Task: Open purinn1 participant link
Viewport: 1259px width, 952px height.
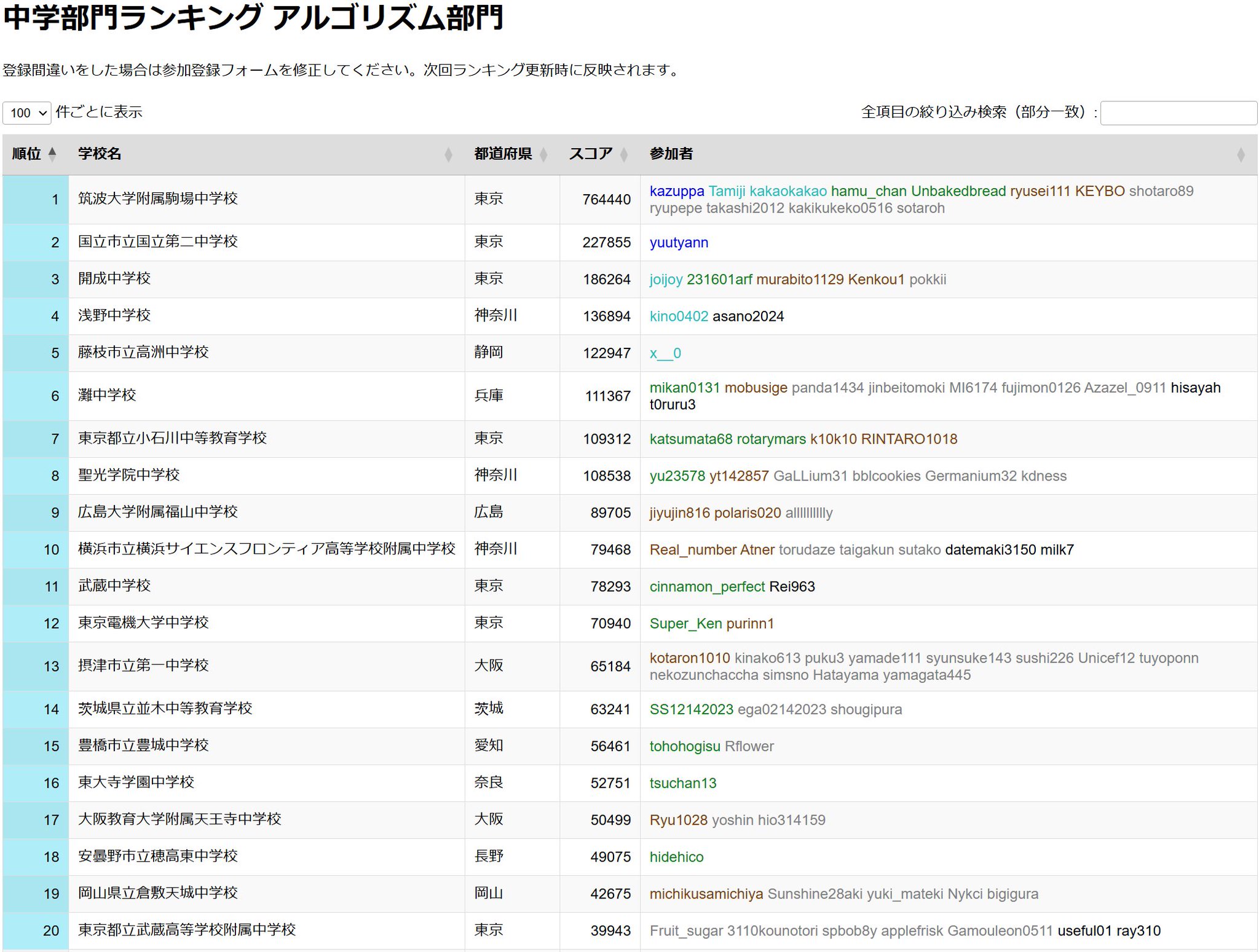Action: coord(750,624)
